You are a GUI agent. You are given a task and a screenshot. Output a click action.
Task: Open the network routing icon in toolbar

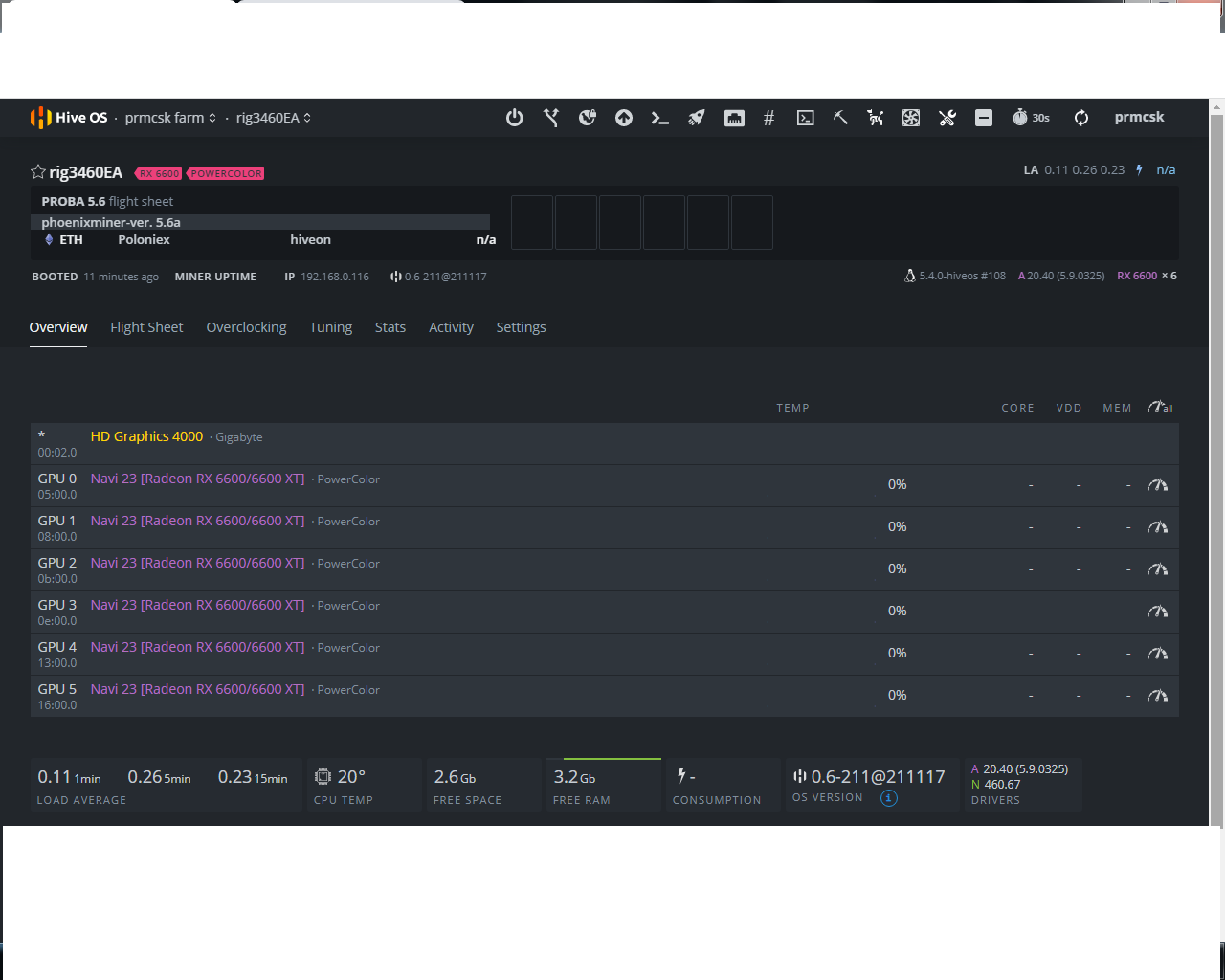[551, 118]
